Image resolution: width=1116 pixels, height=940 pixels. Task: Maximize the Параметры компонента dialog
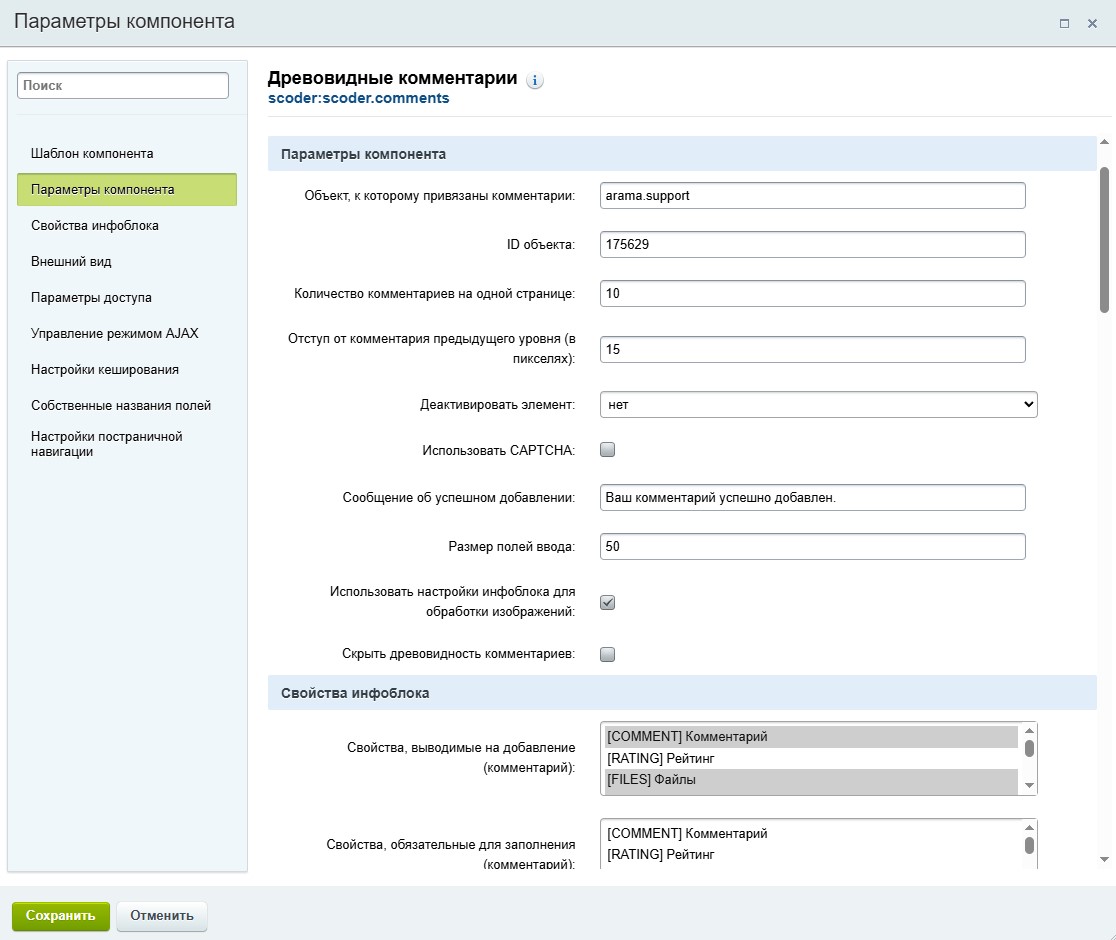click(1065, 23)
